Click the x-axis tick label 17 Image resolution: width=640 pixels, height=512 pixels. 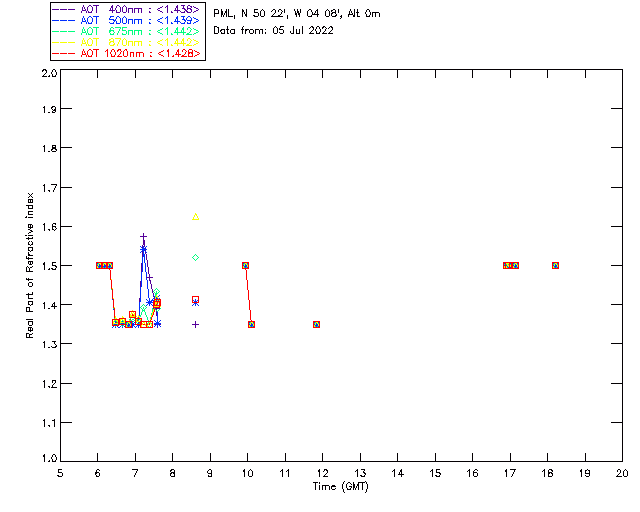(x=510, y=473)
